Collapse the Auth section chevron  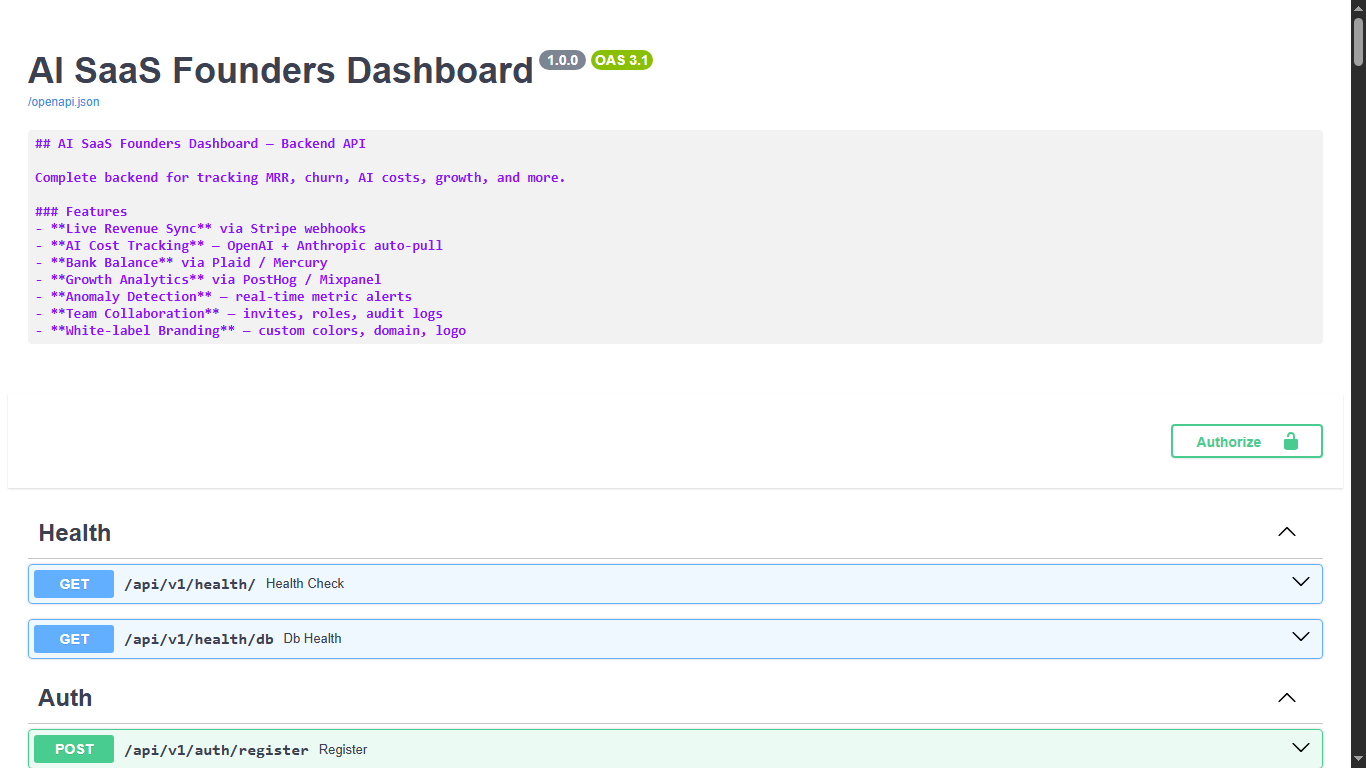[1287, 697]
